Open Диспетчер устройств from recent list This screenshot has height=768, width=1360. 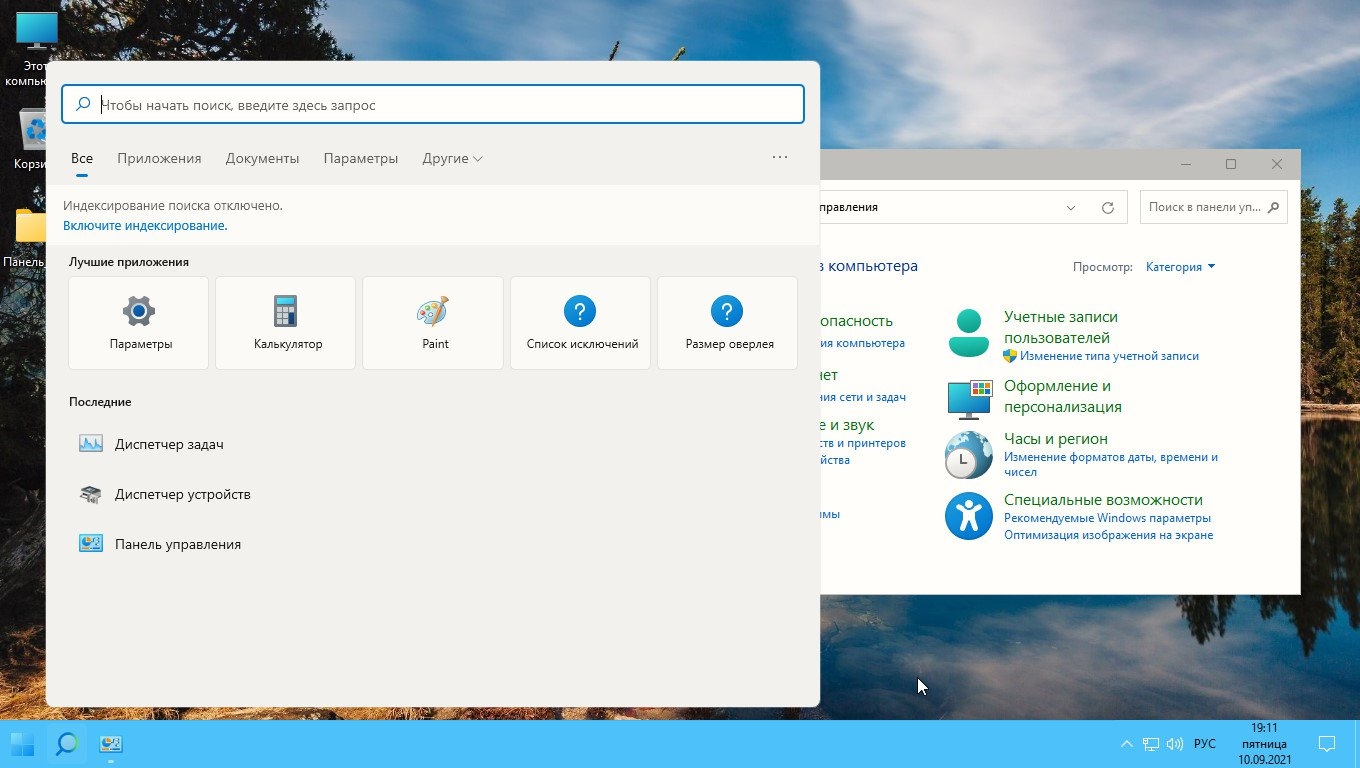click(182, 494)
